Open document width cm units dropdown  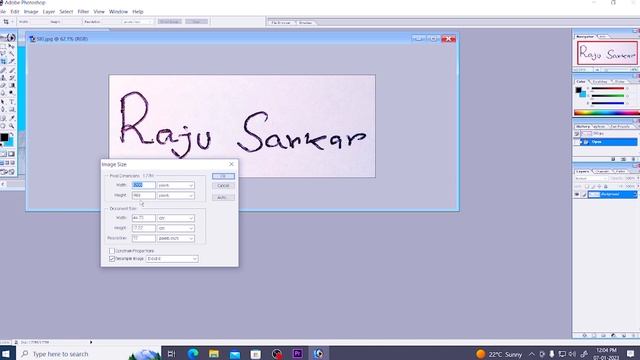(176, 218)
